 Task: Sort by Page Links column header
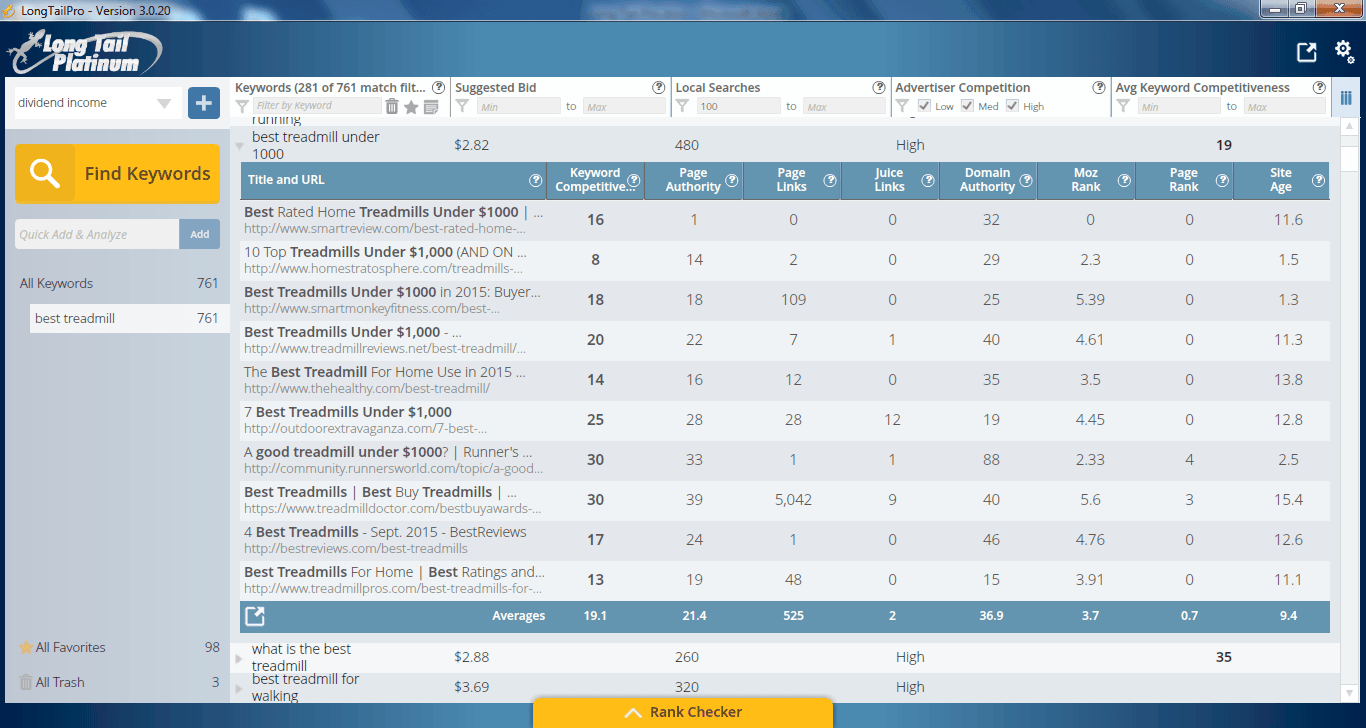coord(792,180)
